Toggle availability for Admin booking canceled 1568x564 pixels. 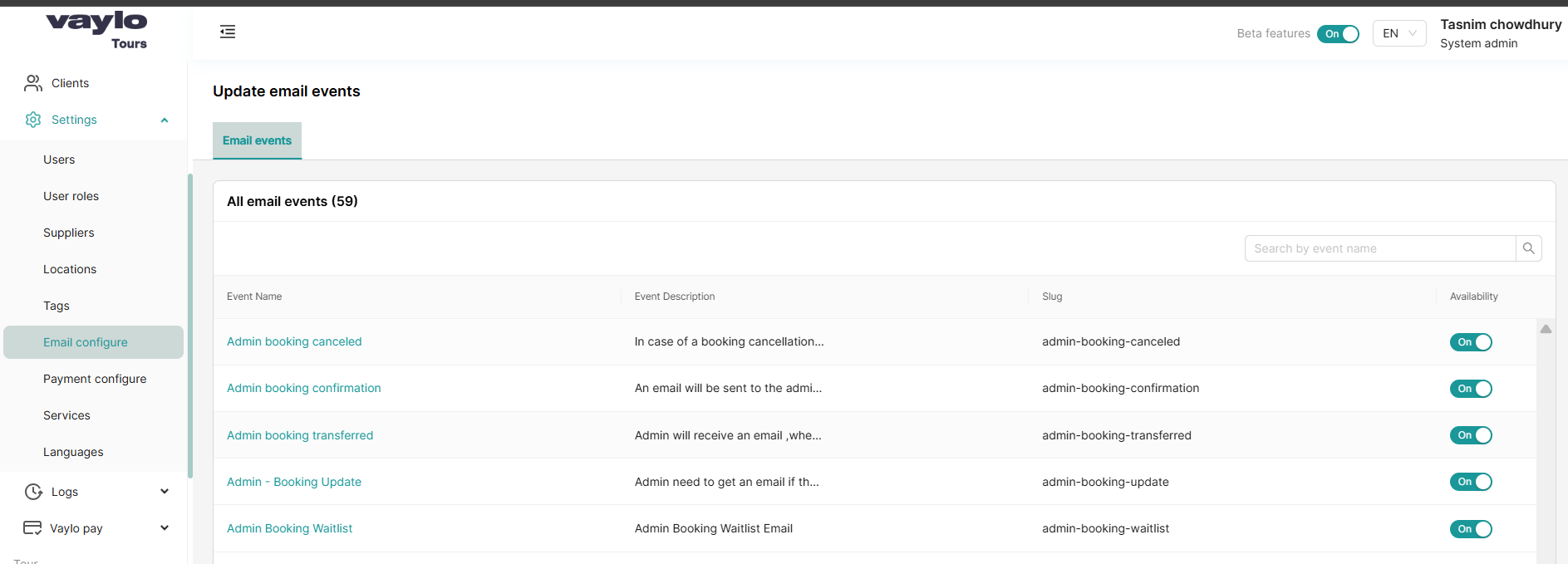click(x=1471, y=342)
